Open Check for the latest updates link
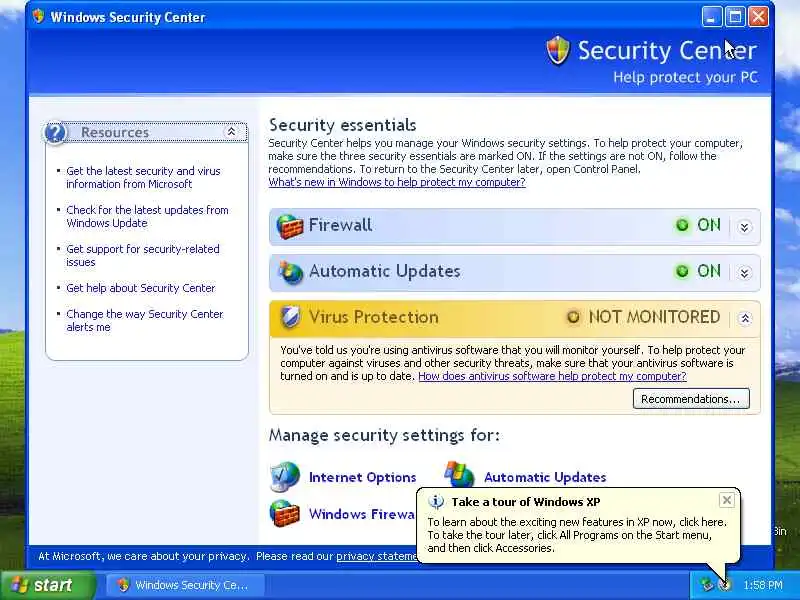 [x=147, y=216]
